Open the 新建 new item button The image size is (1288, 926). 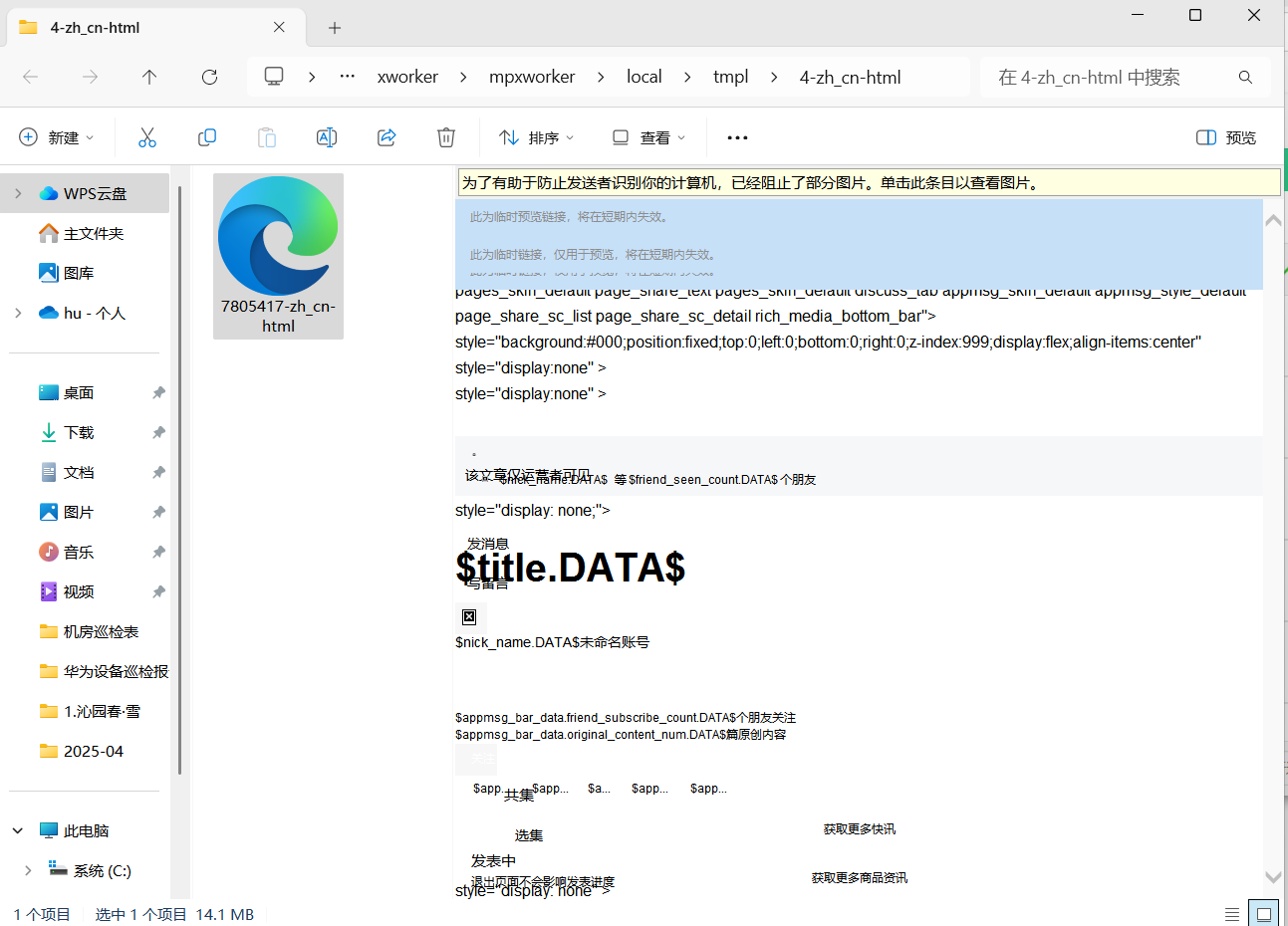pyautogui.click(x=57, y=137)
